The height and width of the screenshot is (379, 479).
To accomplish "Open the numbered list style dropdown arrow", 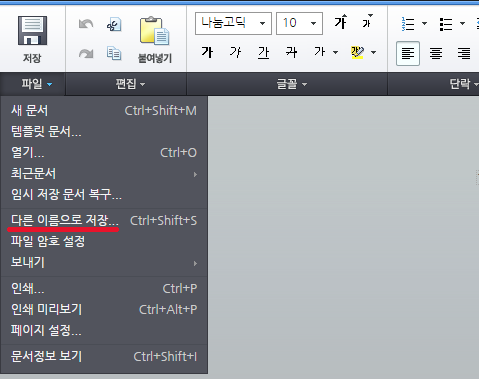I will (x=424, y=23).
